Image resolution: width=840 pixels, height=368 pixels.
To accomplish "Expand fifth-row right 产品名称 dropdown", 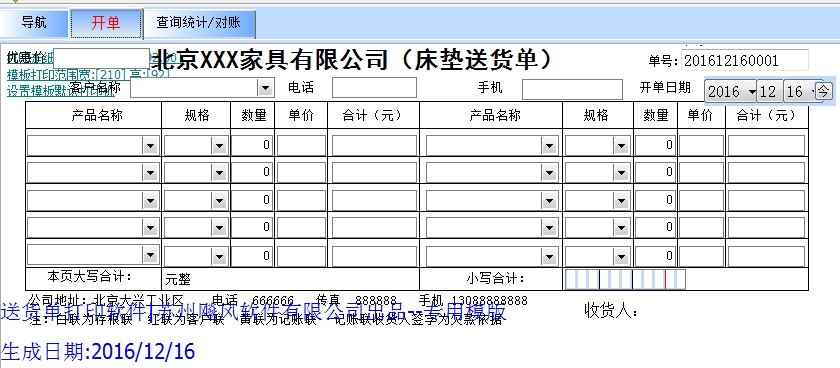I will point(549,256).
